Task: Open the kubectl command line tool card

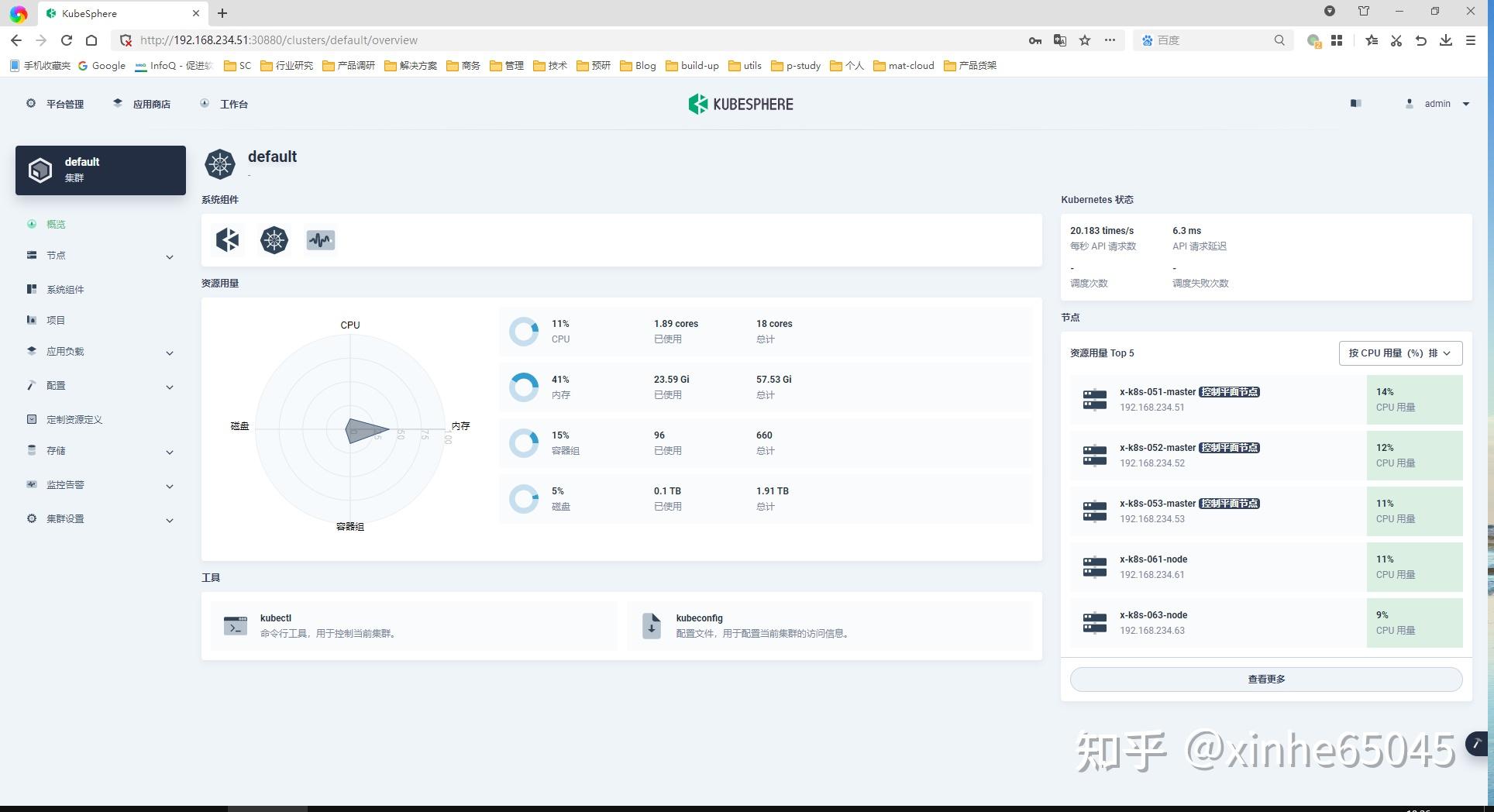Action: pos(414,626)
